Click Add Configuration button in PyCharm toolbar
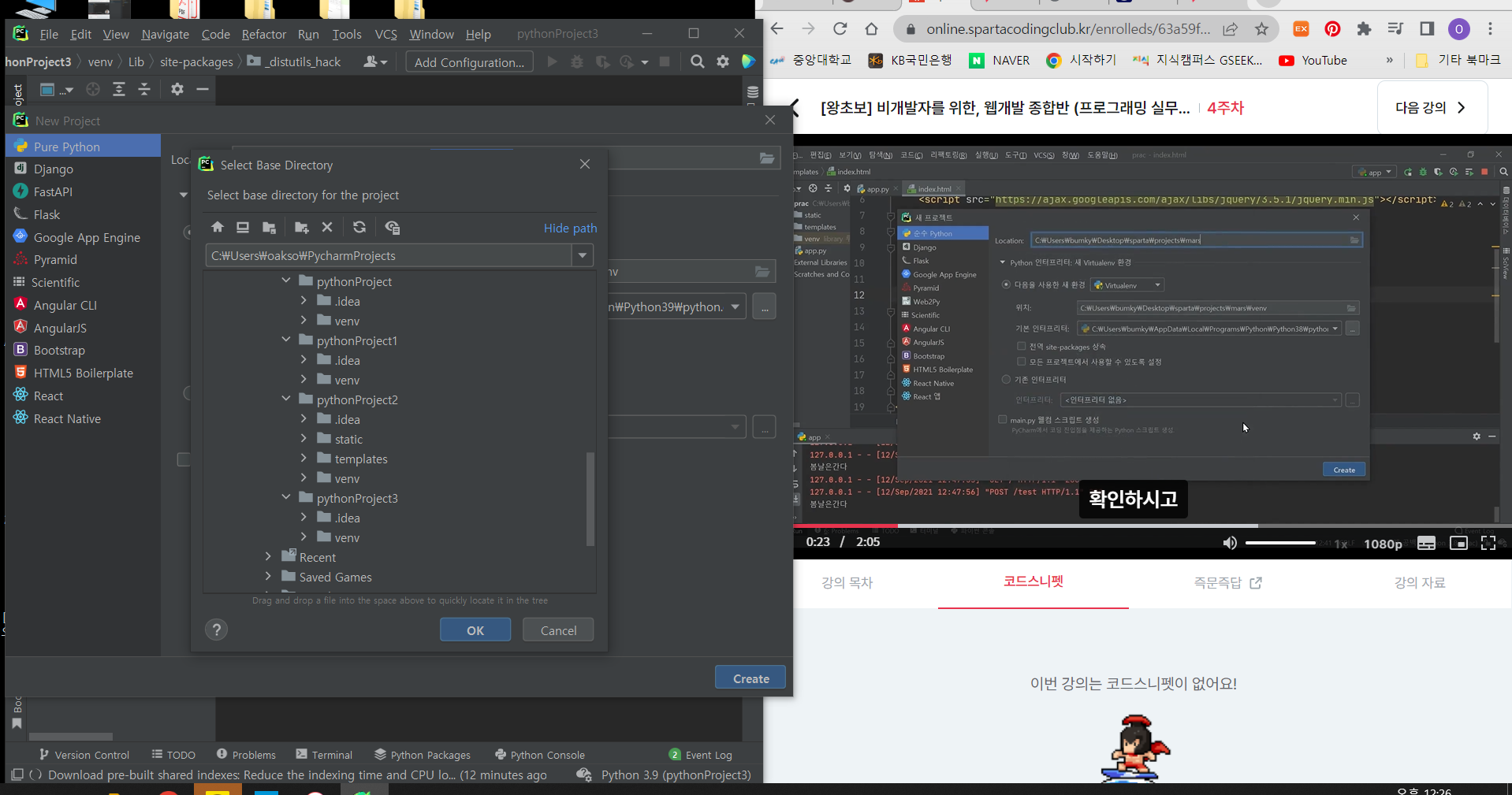 (x=470, y=62)
